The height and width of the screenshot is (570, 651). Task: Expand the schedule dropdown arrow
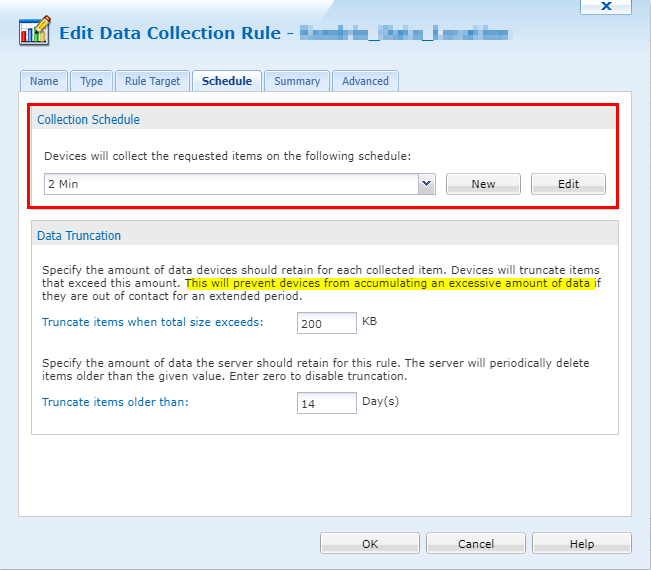[x=426, y=184]
